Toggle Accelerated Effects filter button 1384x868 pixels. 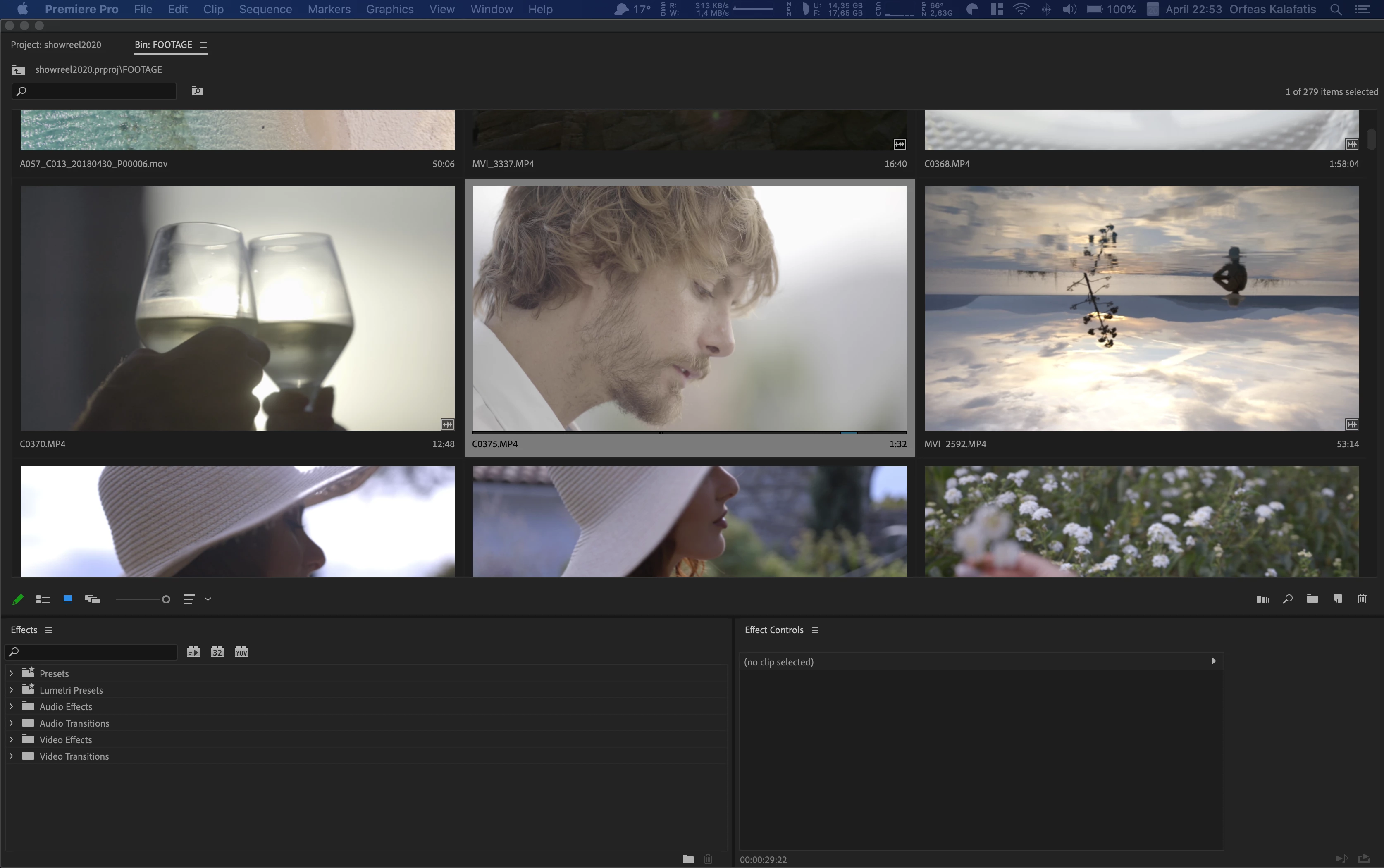[193, 652]
